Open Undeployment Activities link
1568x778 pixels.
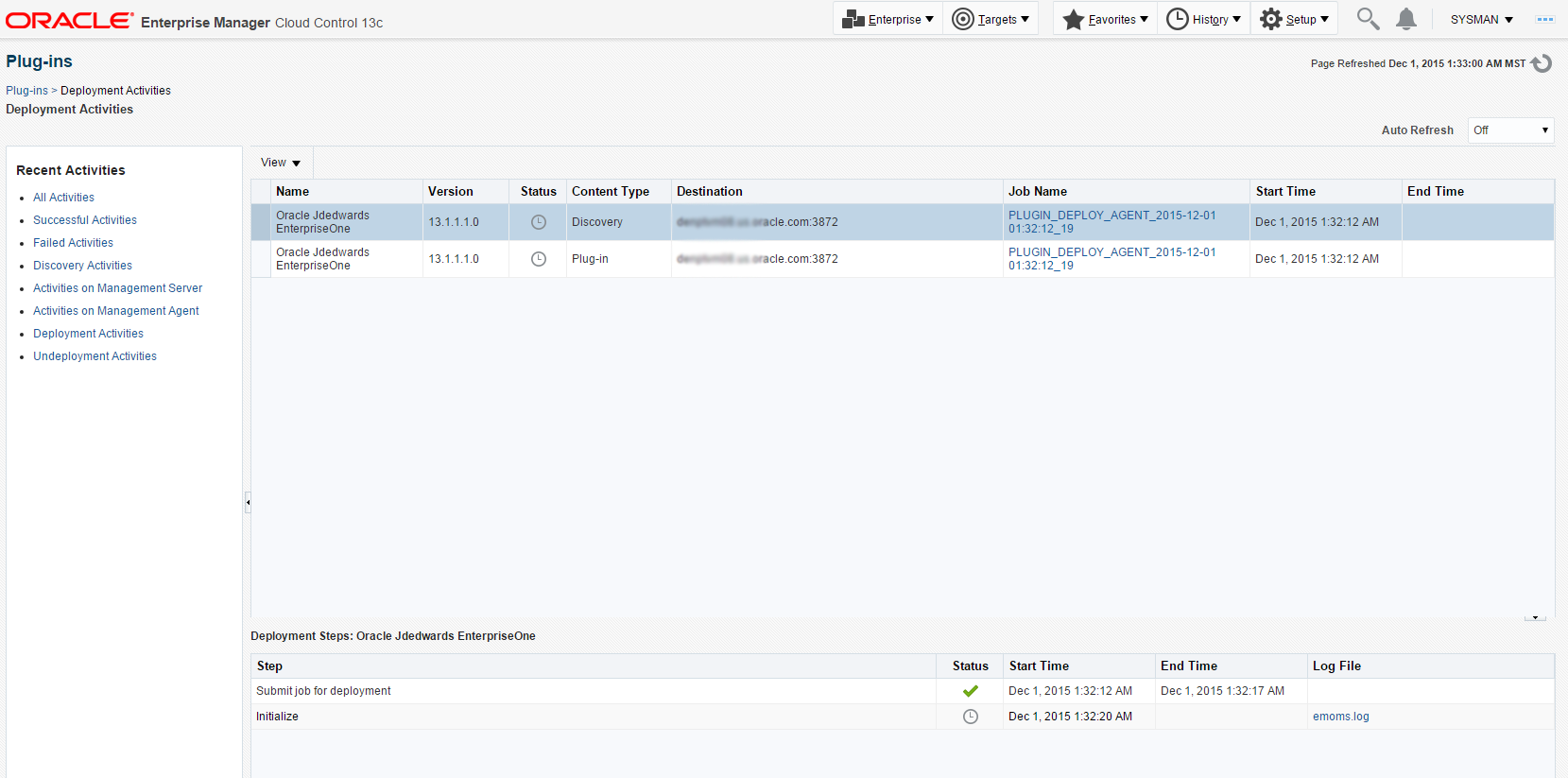(95, 356)
